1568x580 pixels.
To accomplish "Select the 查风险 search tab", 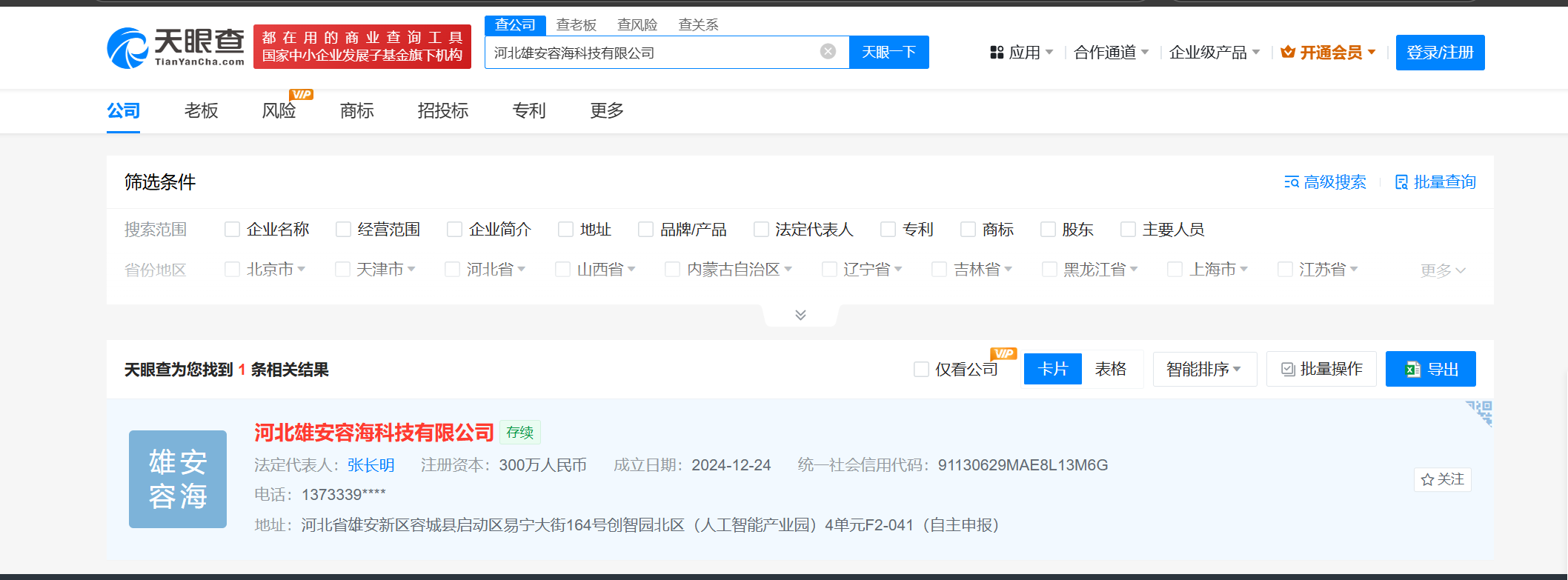I will 637,25.
